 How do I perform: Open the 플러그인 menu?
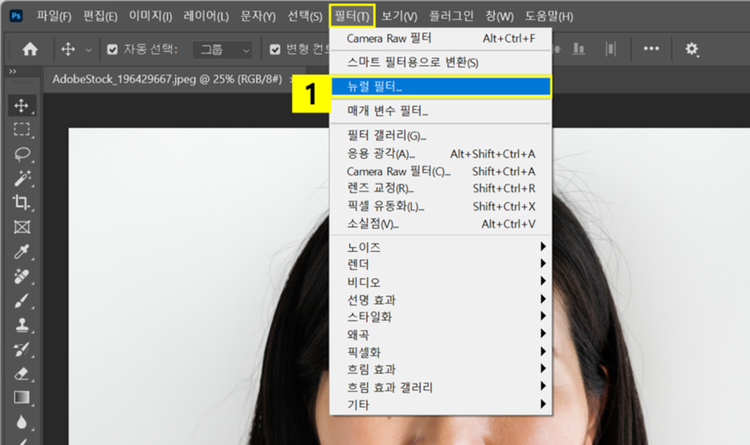(451, 16)
